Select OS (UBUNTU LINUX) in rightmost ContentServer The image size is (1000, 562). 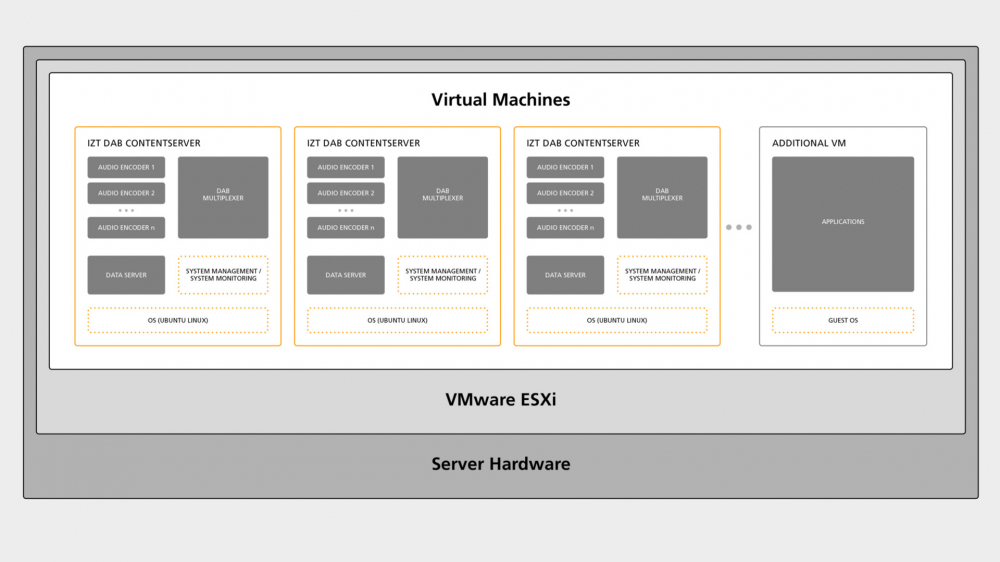pyautogui.click(x=617, y=320)
